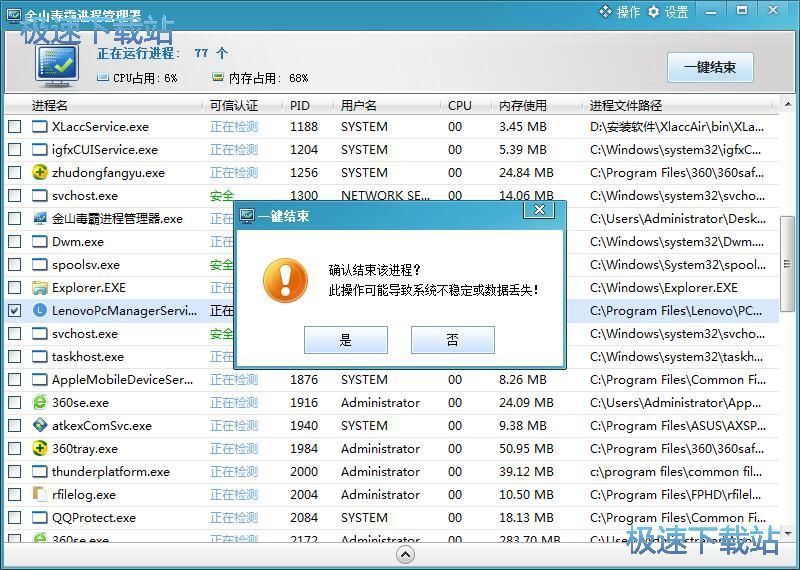Screen dimensions: 800x570
Task: Click the 一键结束 dialog title icon
Action: point(247,216)
